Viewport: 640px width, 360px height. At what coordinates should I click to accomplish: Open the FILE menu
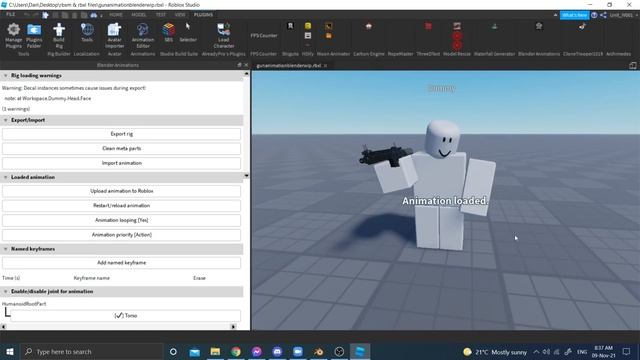point(10,14)
